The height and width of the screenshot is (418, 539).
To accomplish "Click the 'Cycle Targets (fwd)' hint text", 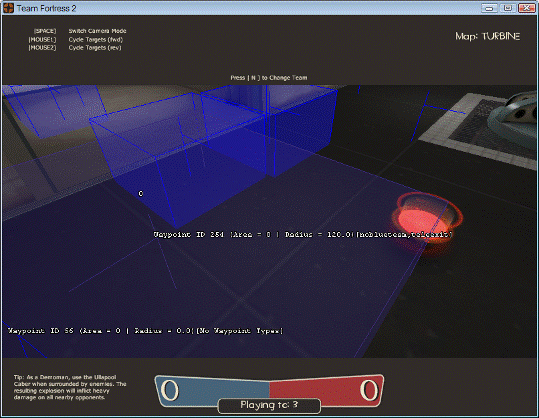I will (96, 40).
